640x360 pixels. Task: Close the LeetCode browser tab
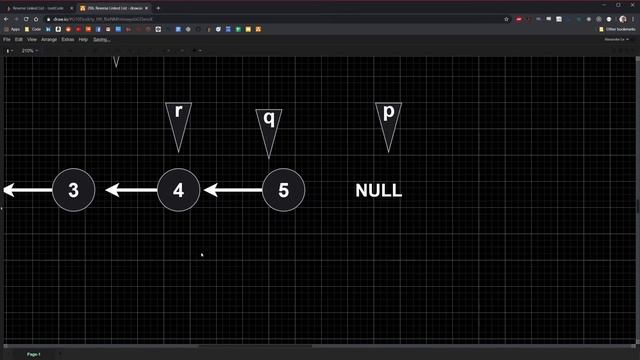72,8
